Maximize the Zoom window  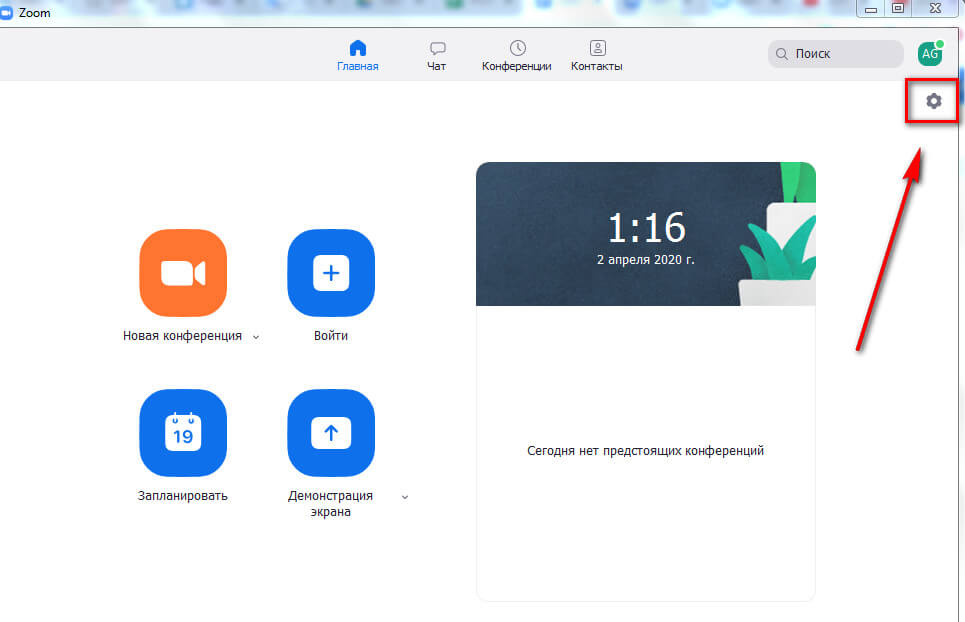(898, 9)
